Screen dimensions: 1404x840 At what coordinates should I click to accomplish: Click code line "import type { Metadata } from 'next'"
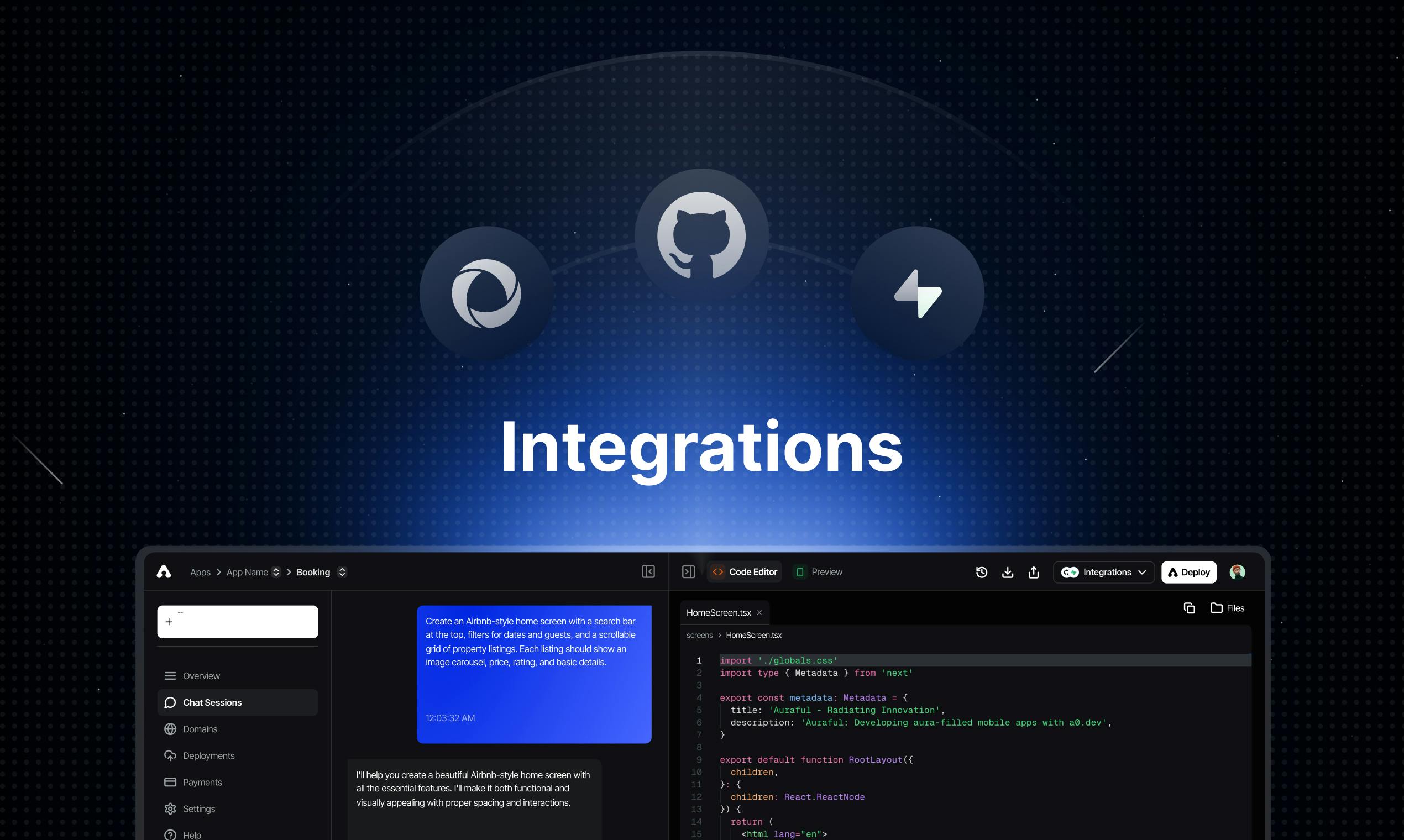816,673
